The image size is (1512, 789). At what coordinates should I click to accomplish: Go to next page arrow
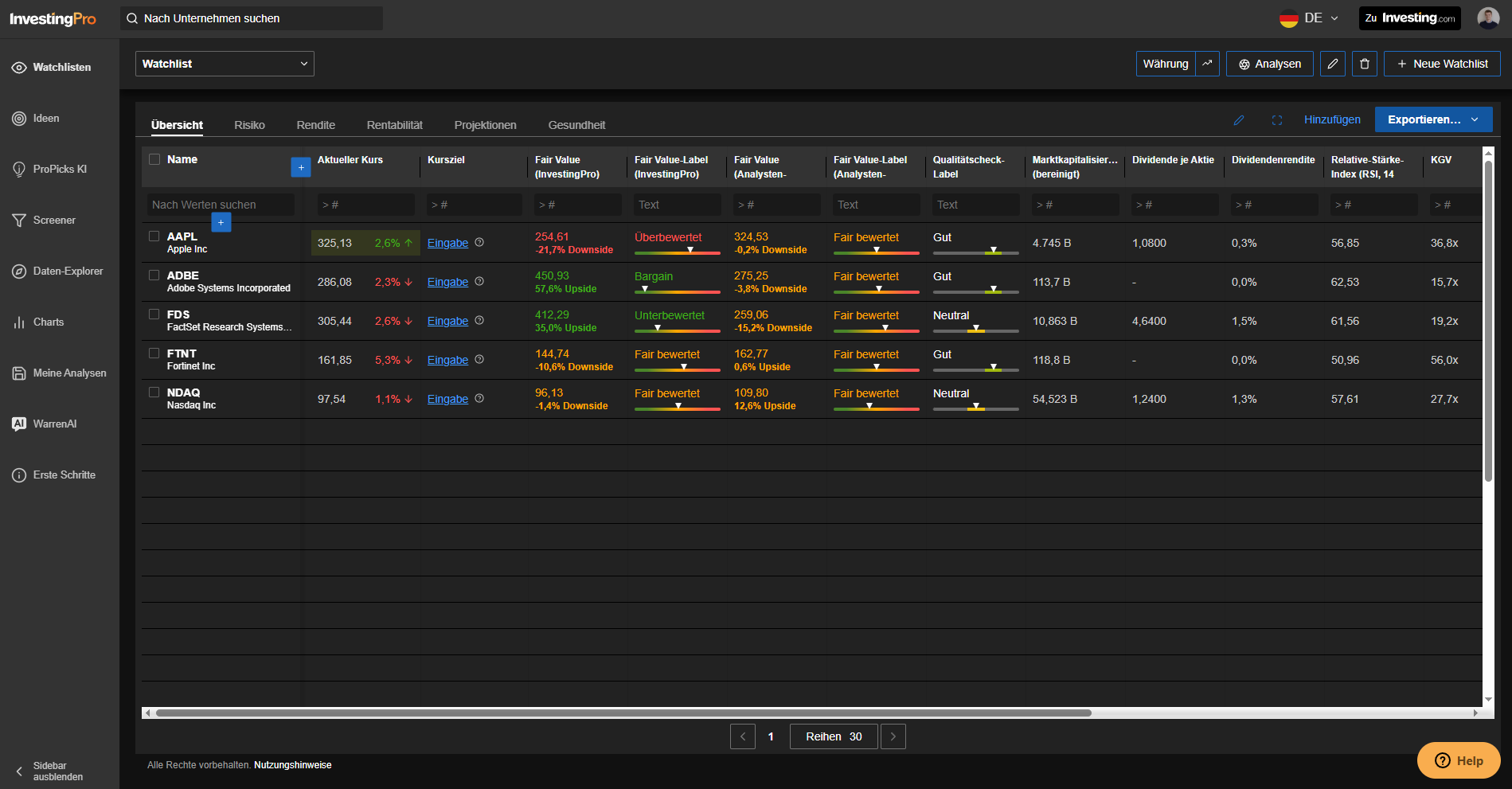click(893, 736)
